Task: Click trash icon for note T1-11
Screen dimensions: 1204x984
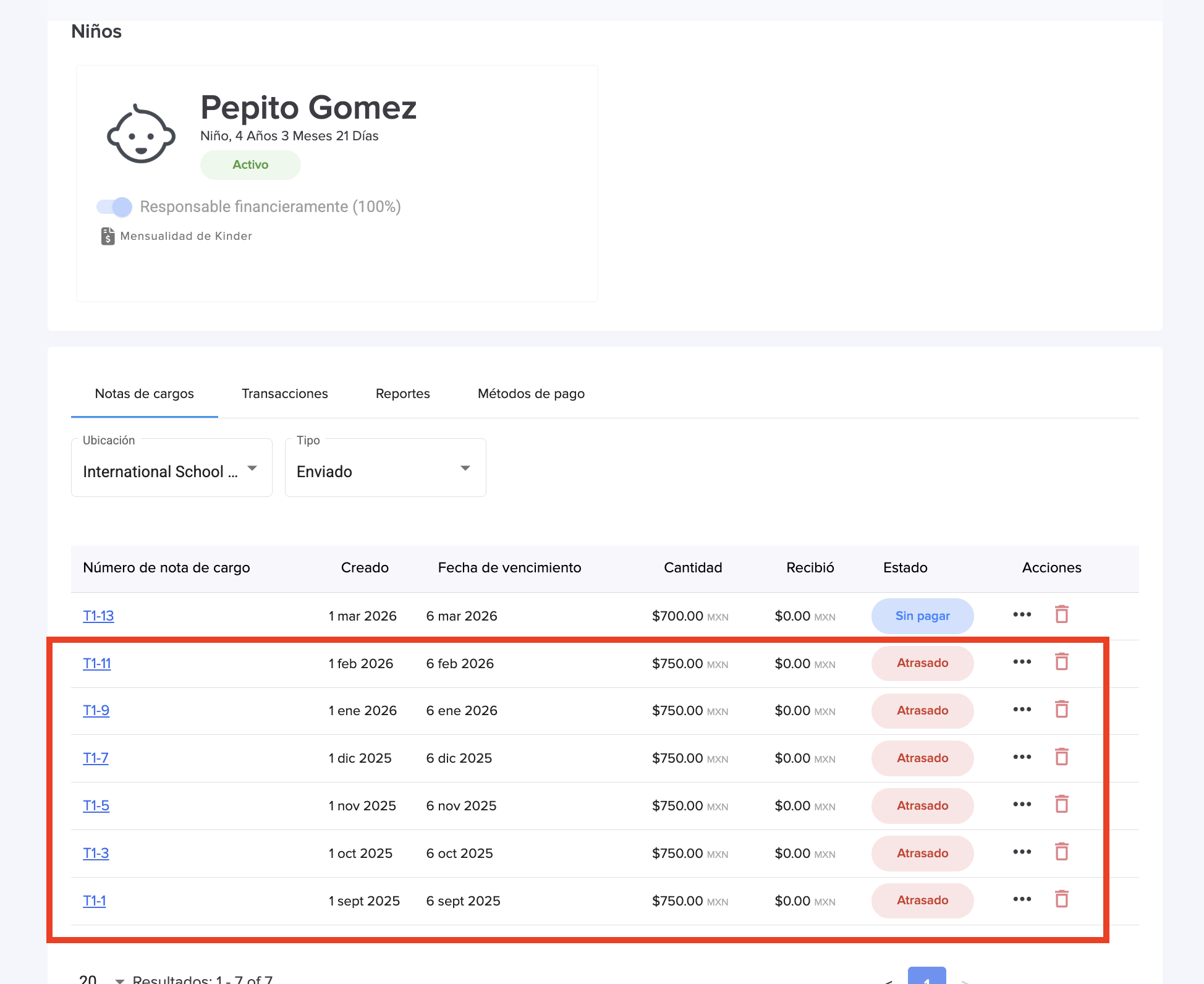Action: click(1061, 662)
